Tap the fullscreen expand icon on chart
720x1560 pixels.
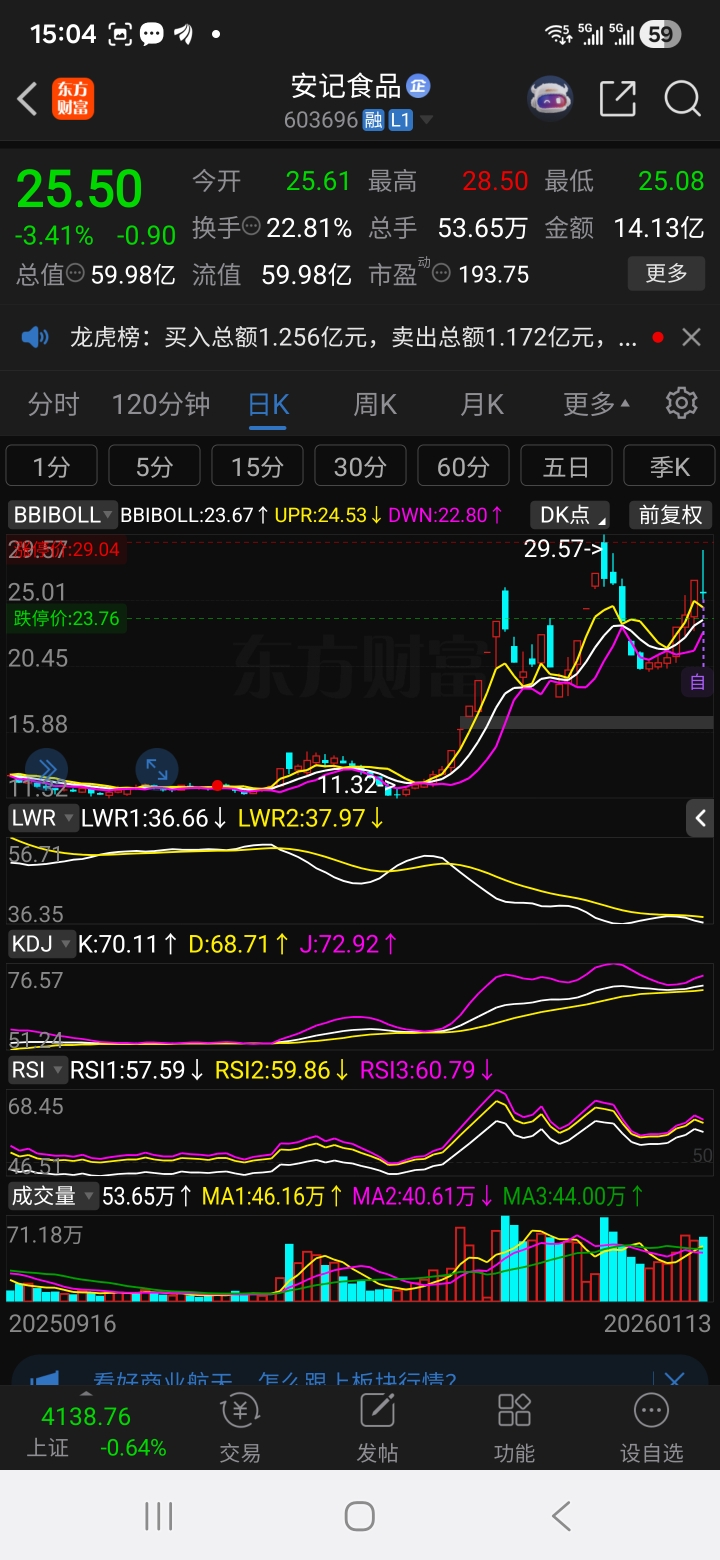pos(157,768)
